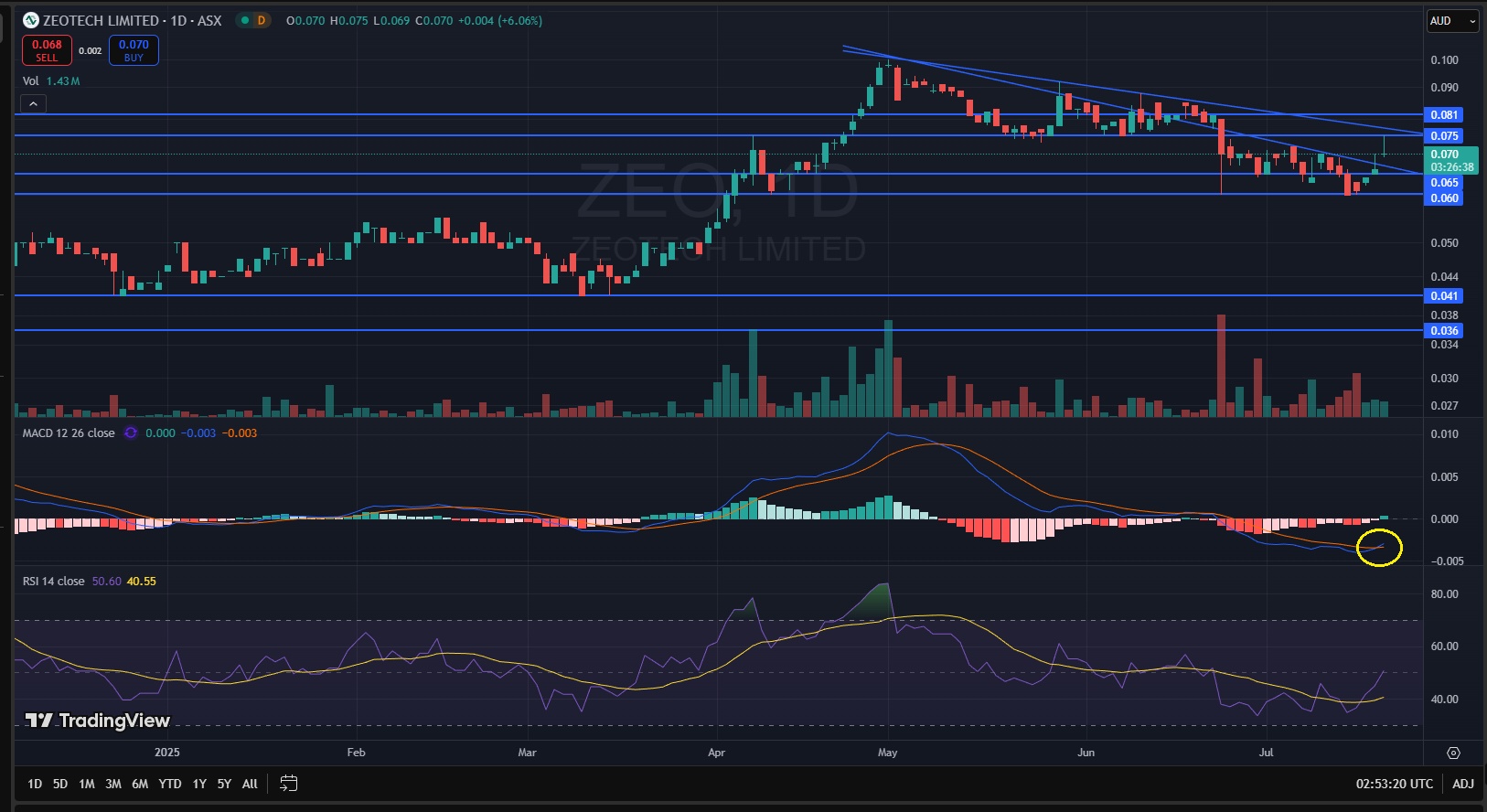Click the Zeotech symbol logo icon
Viewport: 1487px width, 812px height.
[x=30, y=20]
